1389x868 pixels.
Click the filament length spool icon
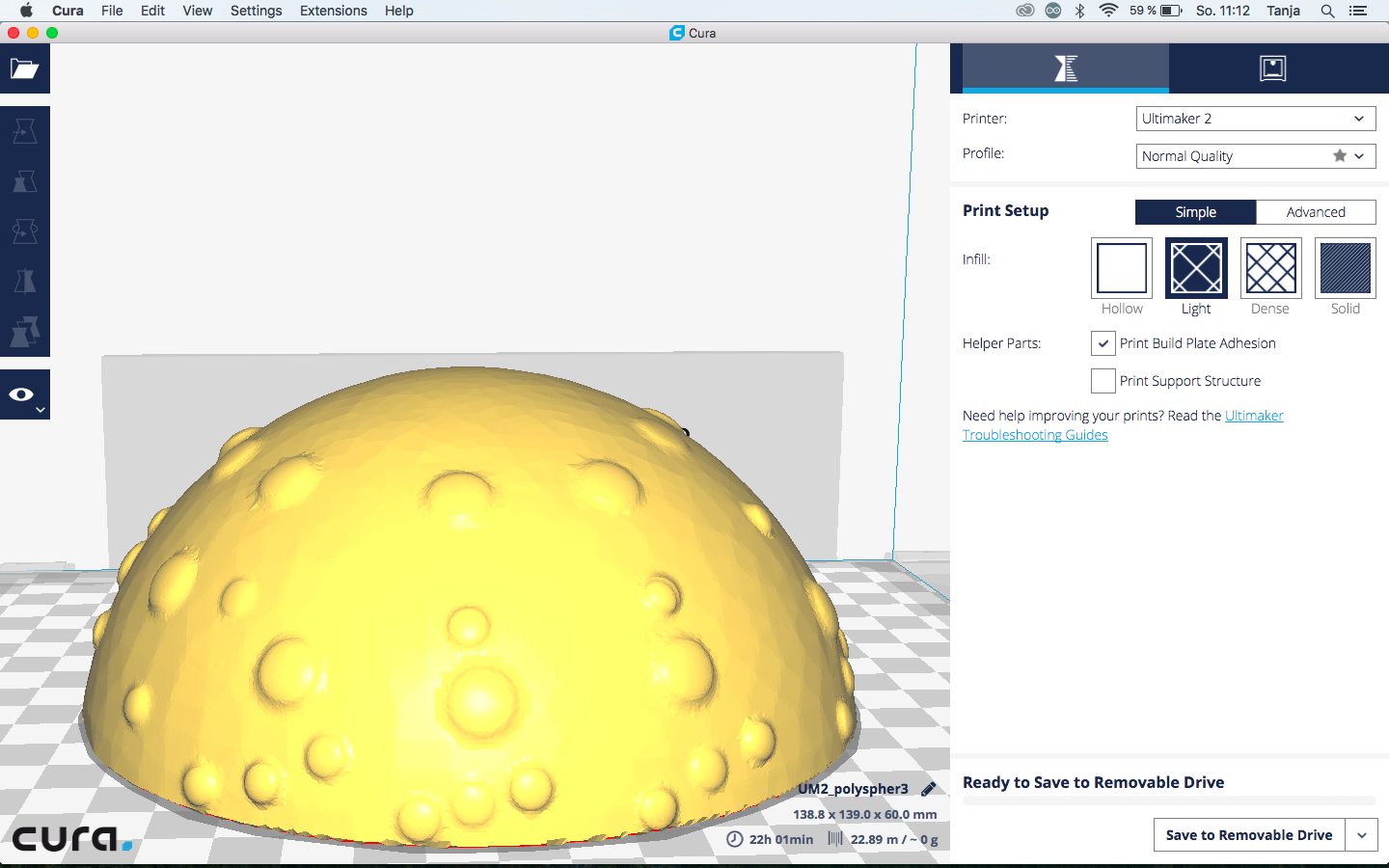pyautogui.click(x=835, y=839)
